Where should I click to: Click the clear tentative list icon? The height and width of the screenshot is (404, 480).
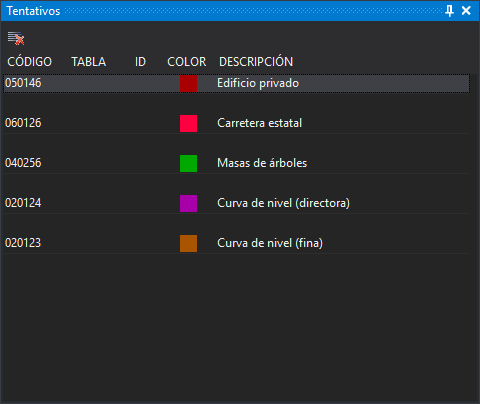pos(16,38)
